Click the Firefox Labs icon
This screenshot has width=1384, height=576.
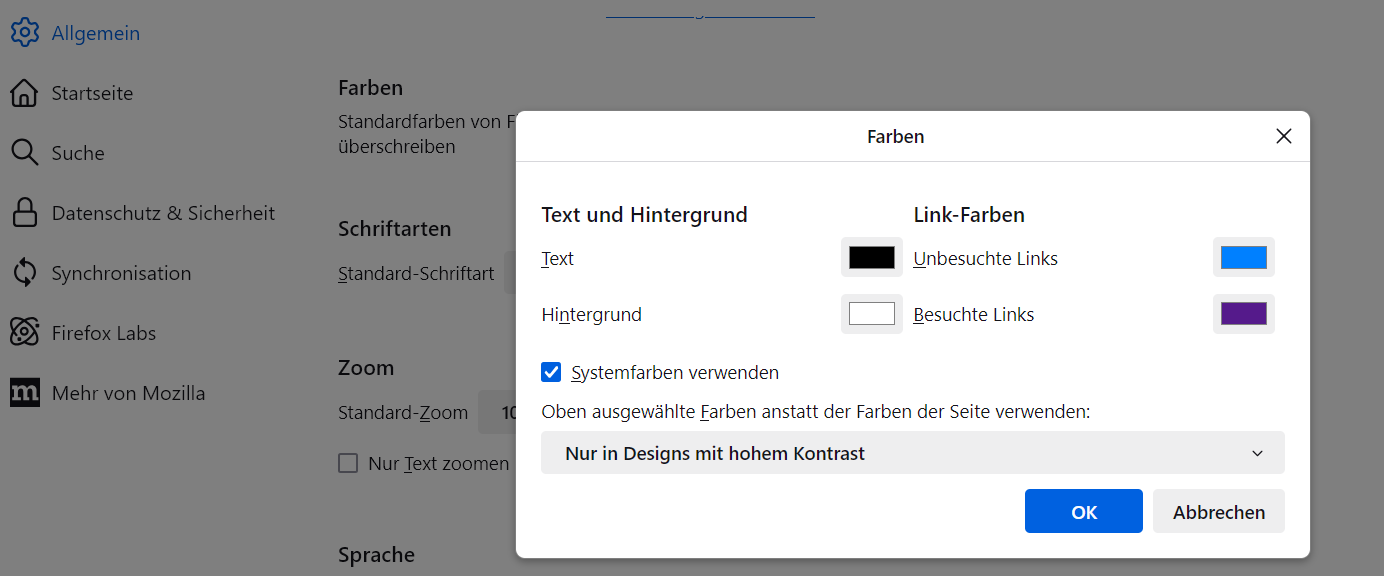pyautogui.click(x=24, y=333)
